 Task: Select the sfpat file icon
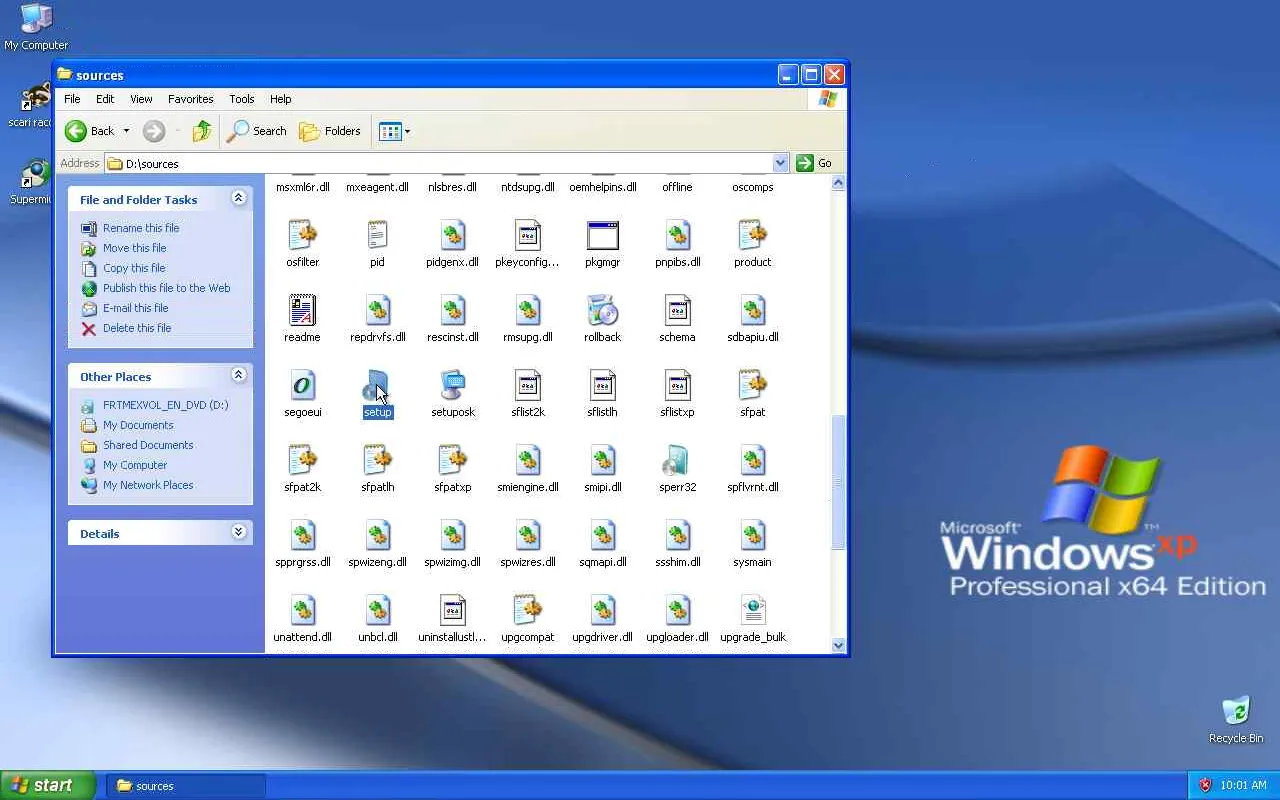point(752,386)
